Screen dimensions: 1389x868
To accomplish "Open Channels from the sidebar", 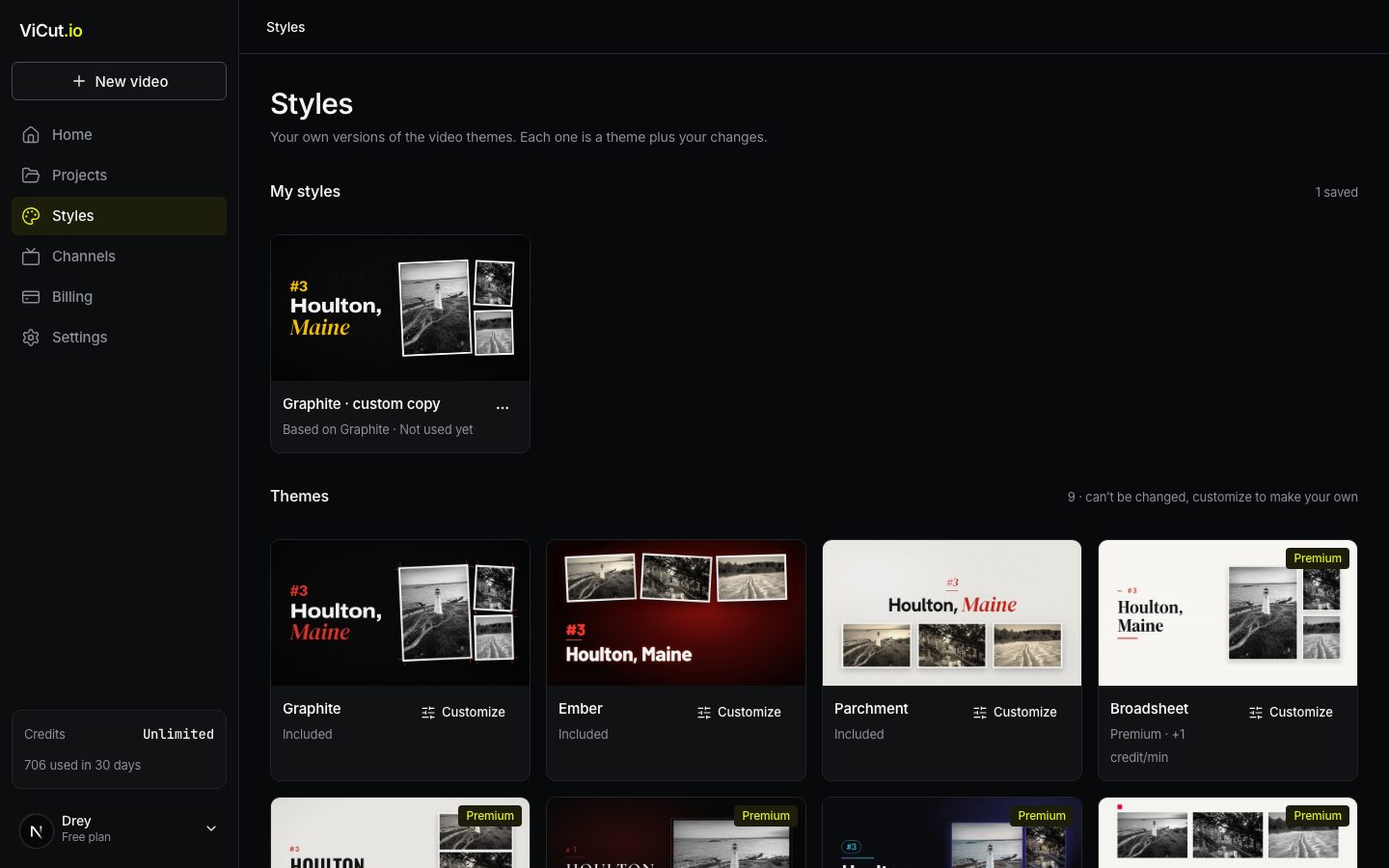I will [119, 257].
